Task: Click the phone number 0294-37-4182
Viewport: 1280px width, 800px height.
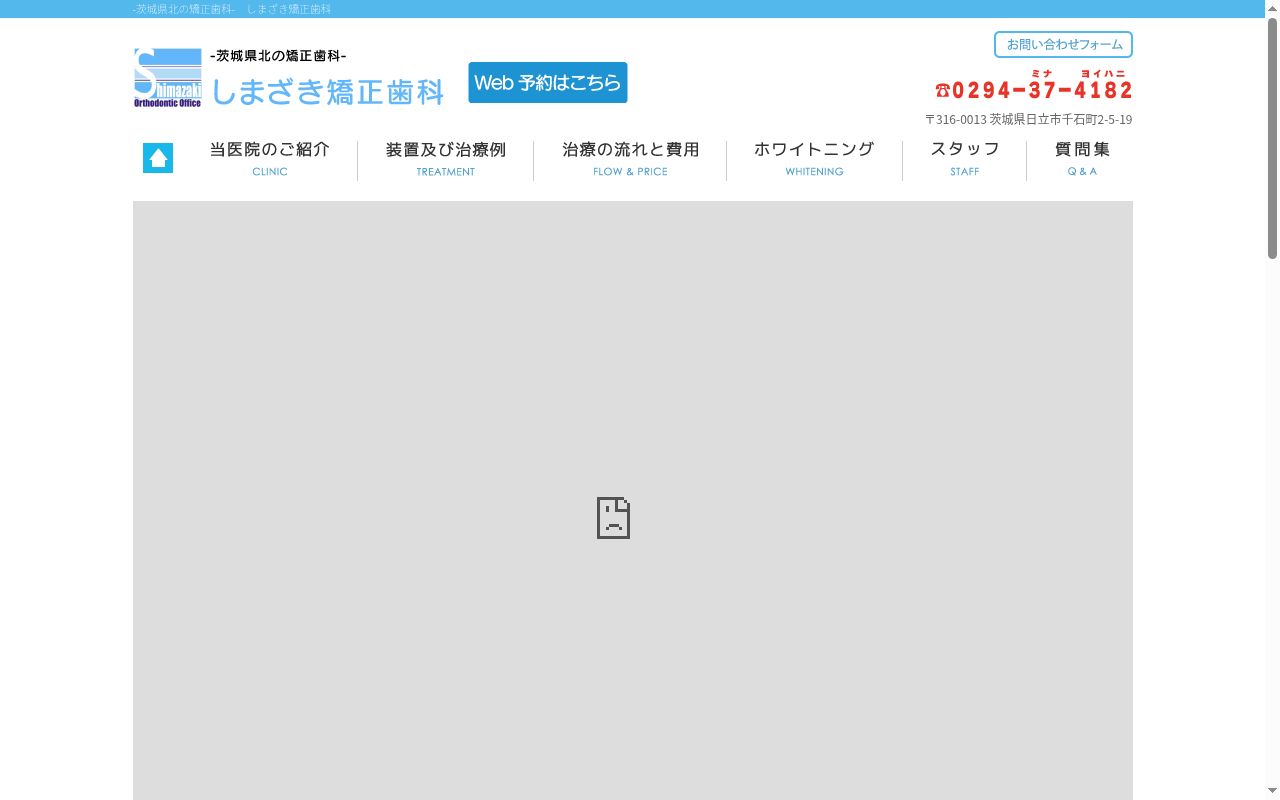Action: tap(1034, 90)
